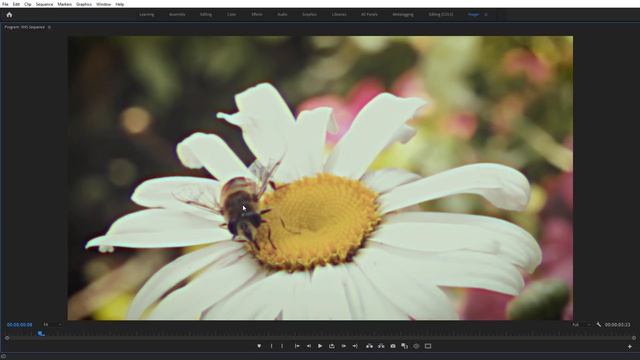
Task: Click the duration timecode 00:00:00:23
Action: (618, 325)
